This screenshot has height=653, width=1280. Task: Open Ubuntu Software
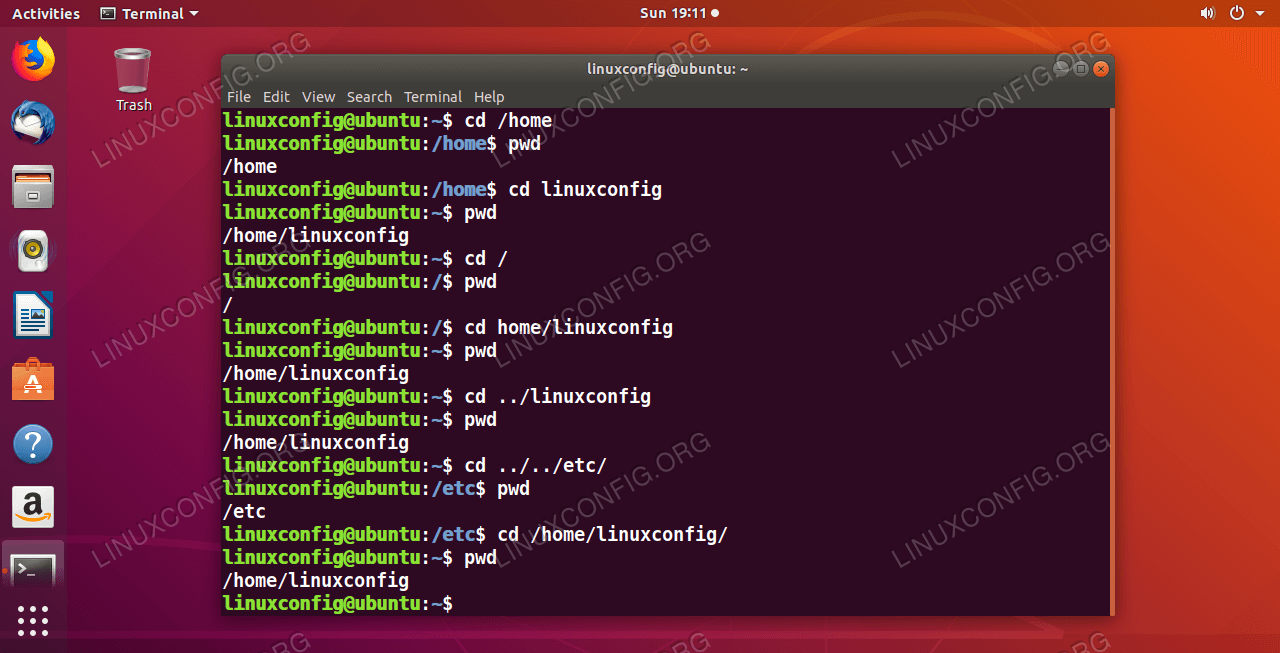[x=33, y=379]
